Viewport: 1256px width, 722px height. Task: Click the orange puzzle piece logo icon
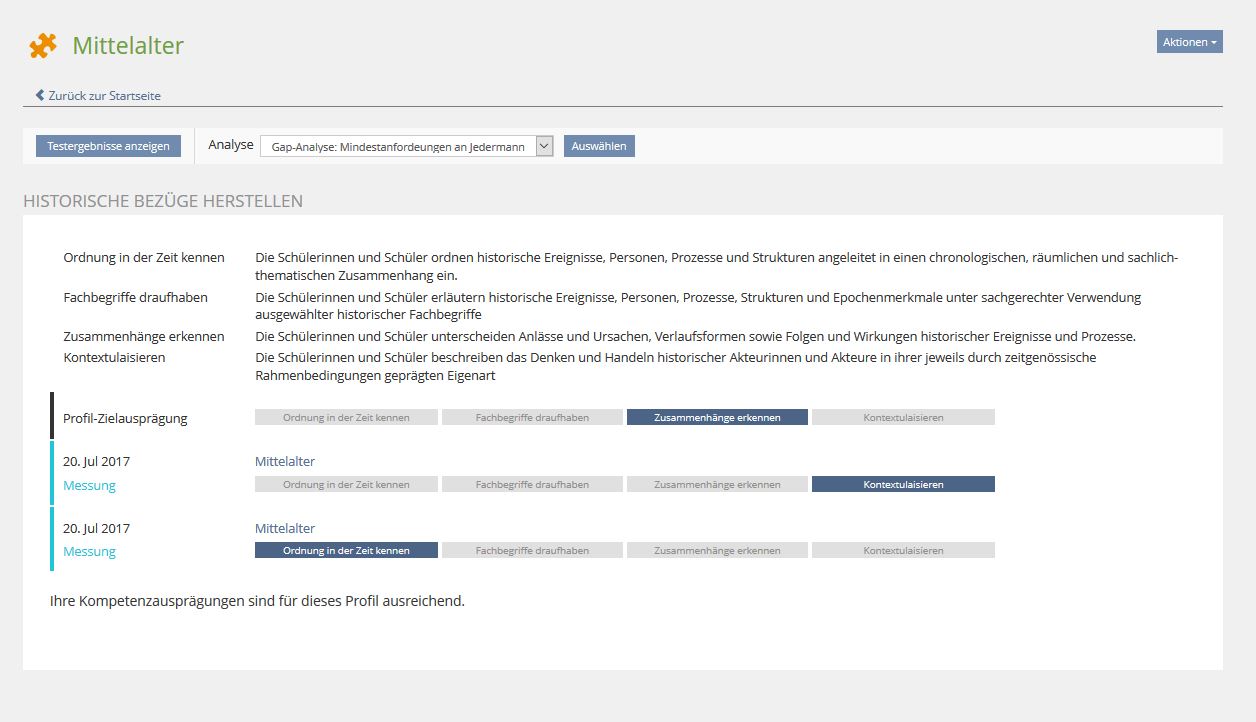click(43, 45)
